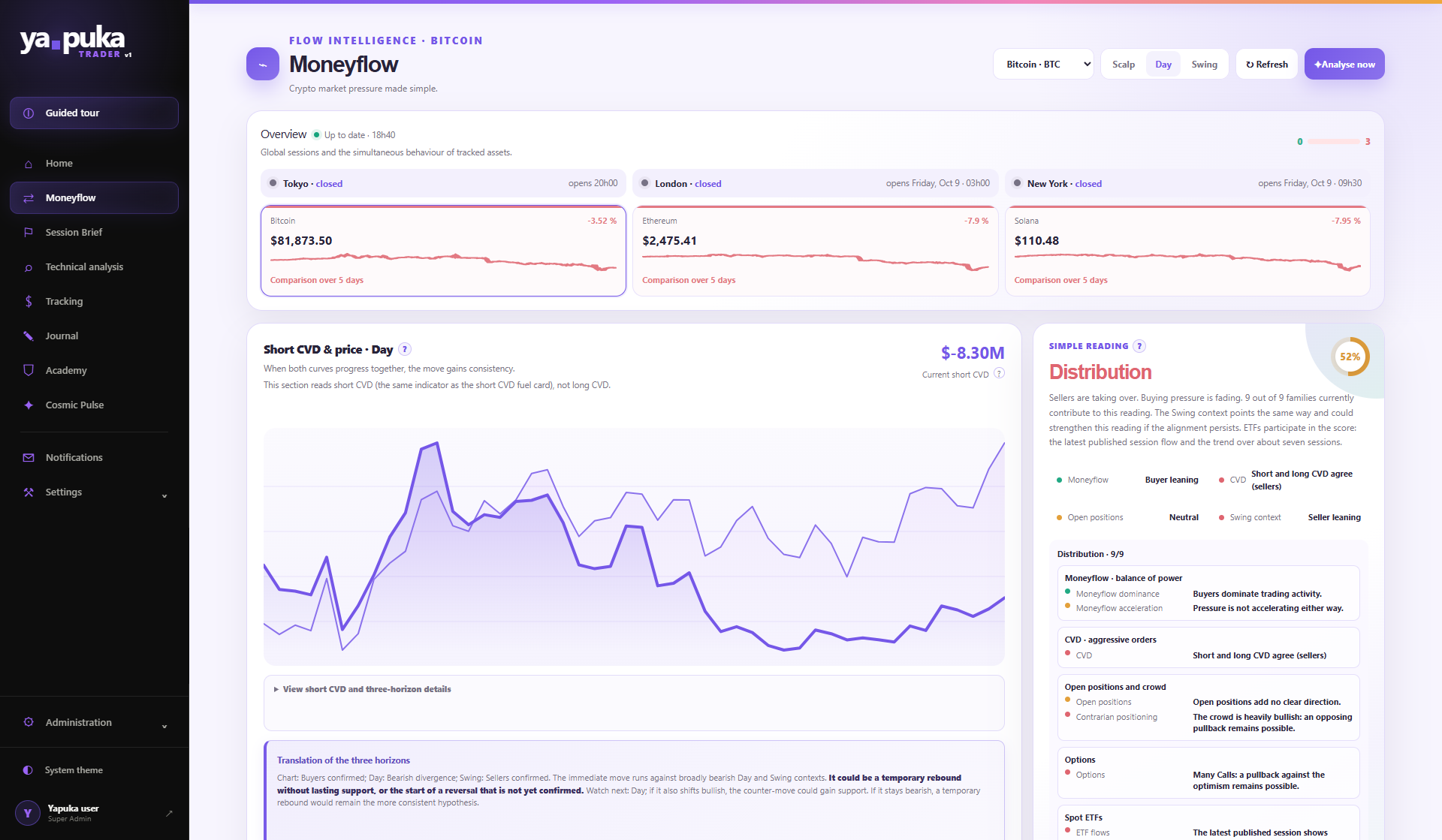The height and width of the screenshot is (840, 1442).
Task: Click the Swing context Seller leaning value
Action: coord(1334,517)
